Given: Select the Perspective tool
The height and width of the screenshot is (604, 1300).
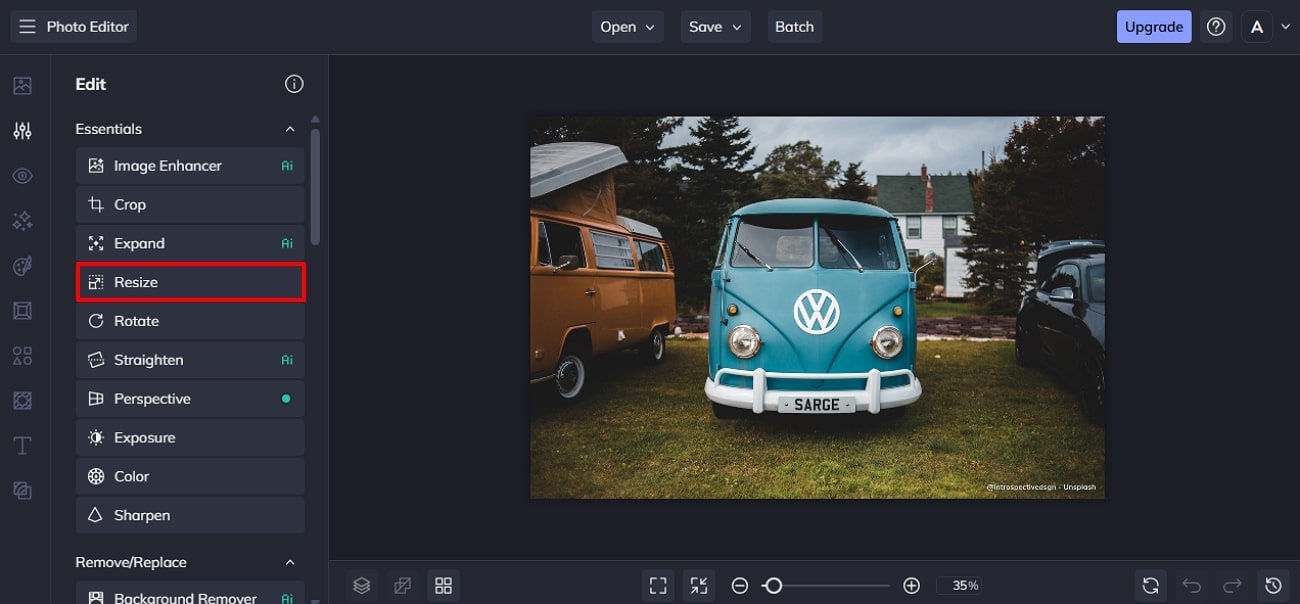Looking at the screenshot, I should [x=190, y=399].
